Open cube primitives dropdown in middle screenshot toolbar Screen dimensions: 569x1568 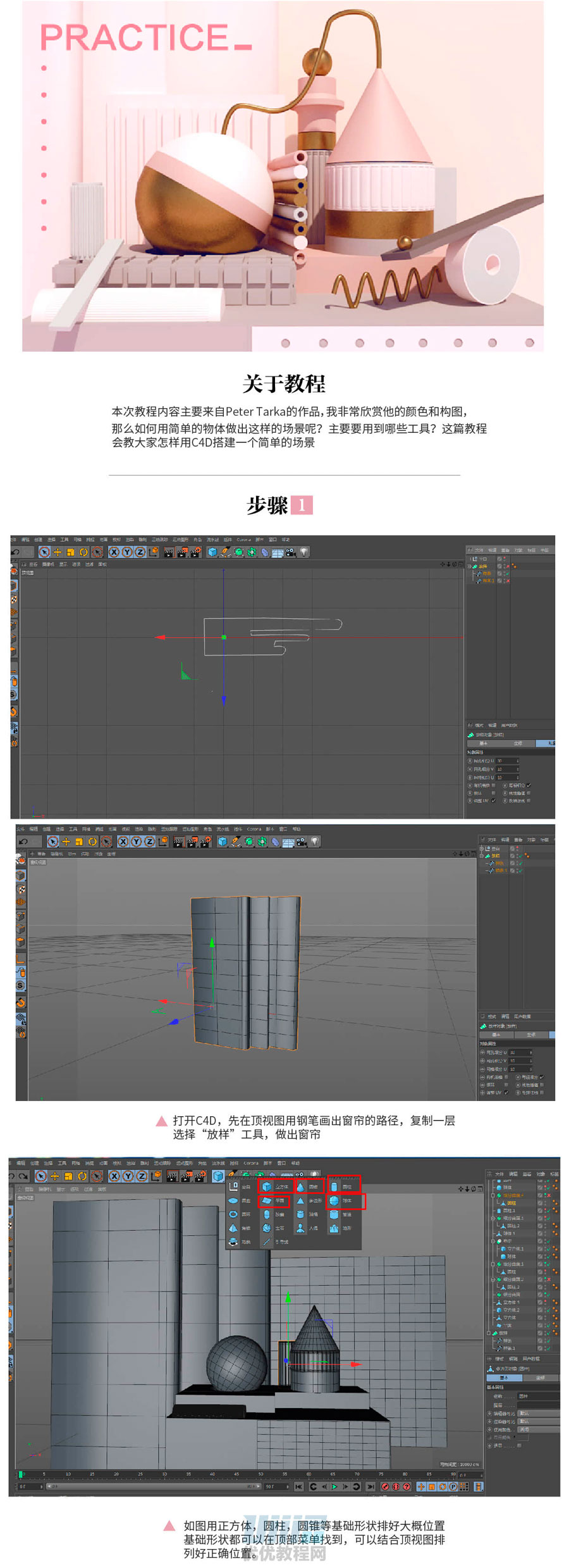coord(222,842)
